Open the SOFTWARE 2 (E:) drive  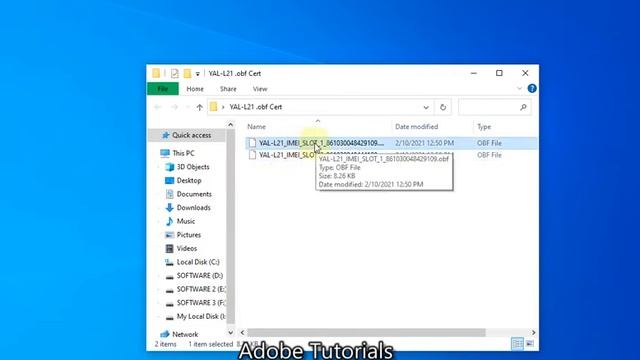(x=200, y=289)
